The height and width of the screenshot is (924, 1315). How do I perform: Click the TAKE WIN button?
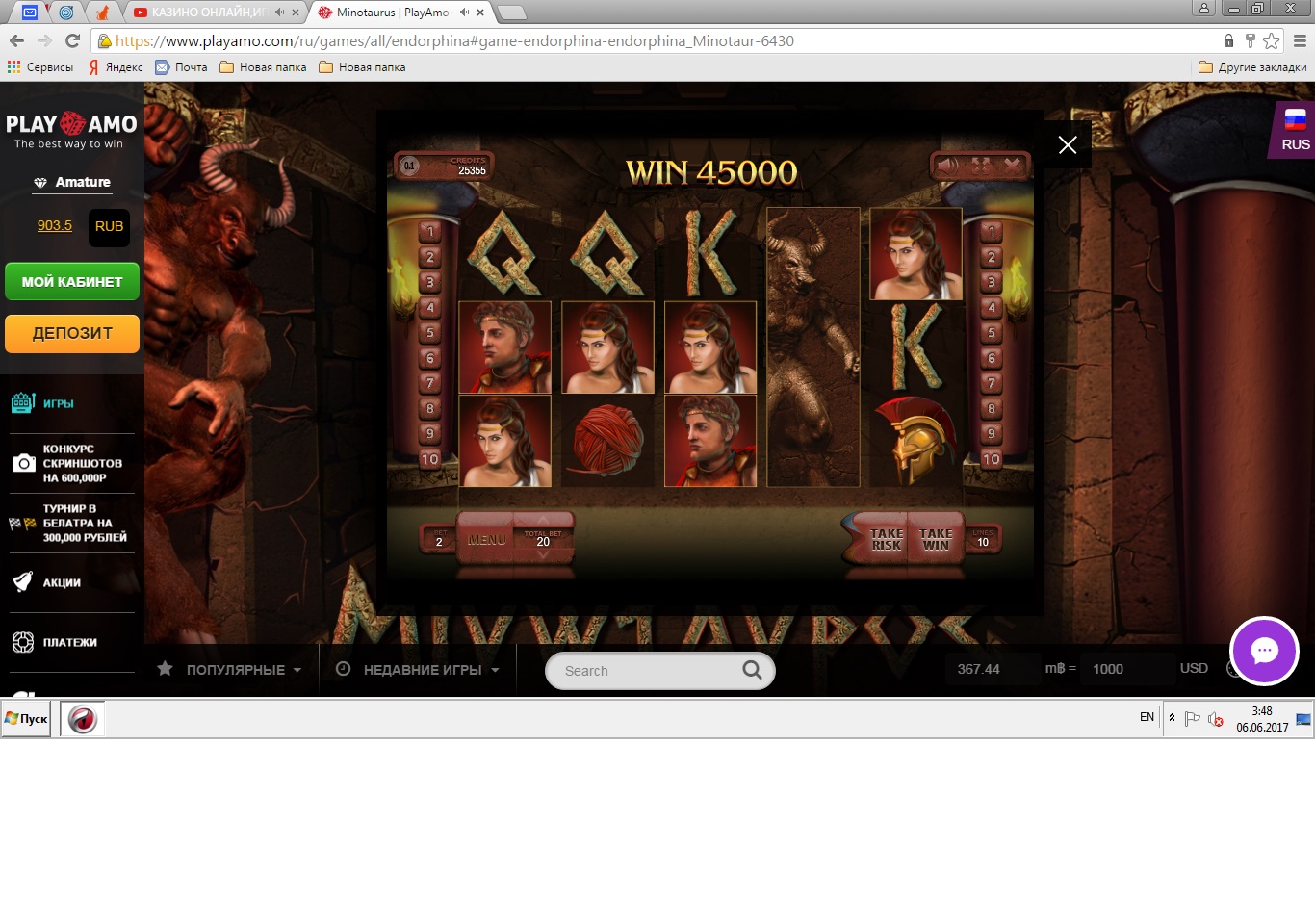[x=936, y=539]
